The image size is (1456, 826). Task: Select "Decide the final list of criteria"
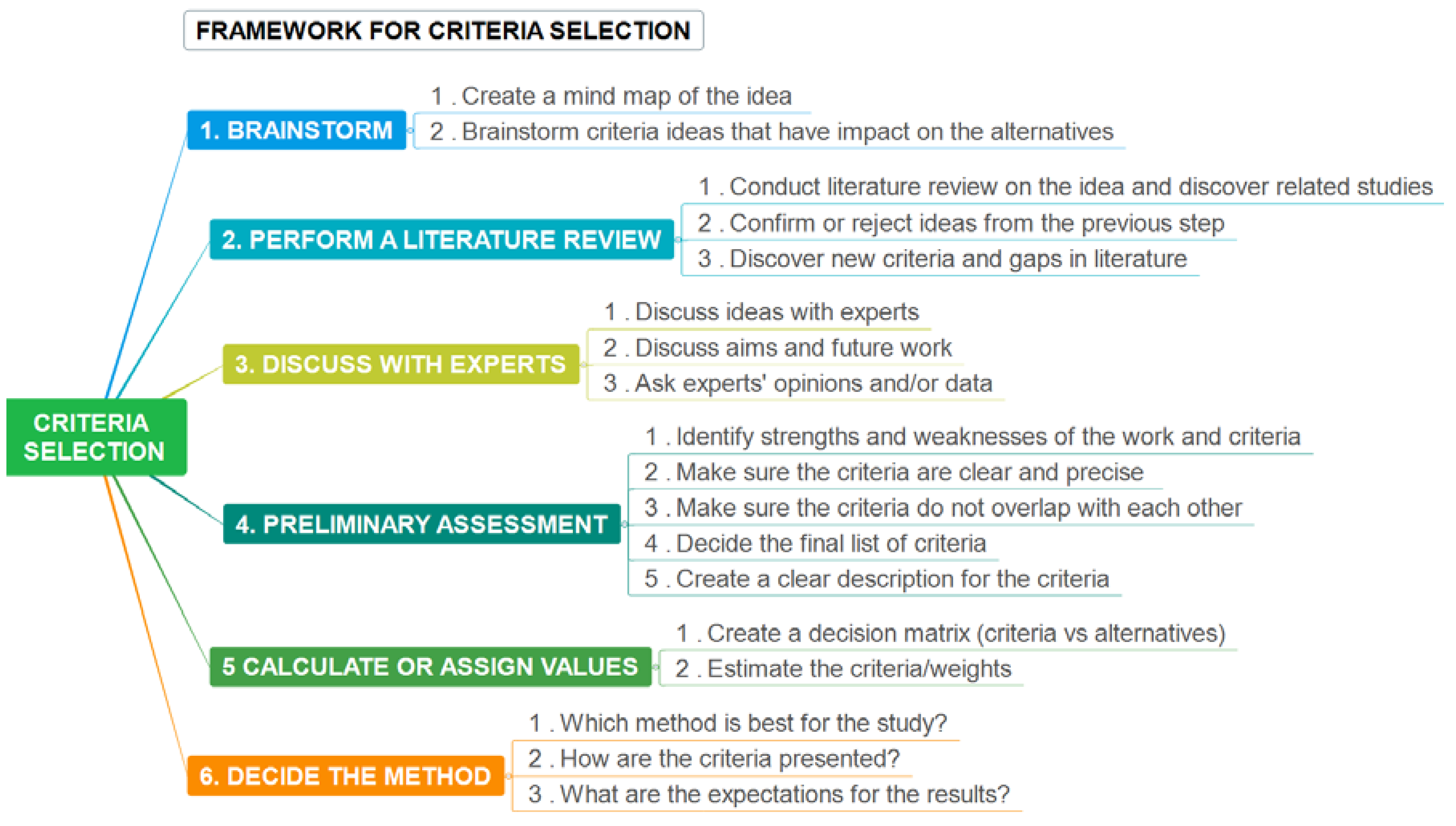pyautogui.click(x=815, y=544)
